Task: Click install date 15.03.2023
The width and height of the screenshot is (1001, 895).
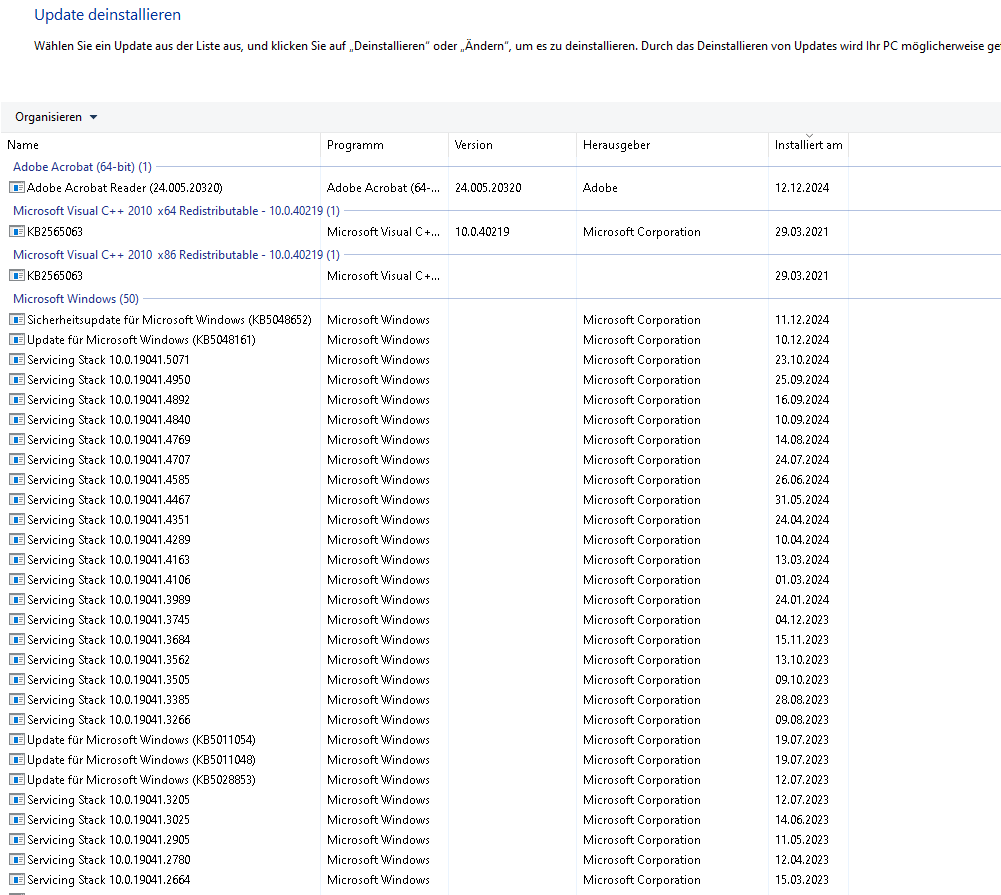Action: pyautogui.click(x=802, y=880)
